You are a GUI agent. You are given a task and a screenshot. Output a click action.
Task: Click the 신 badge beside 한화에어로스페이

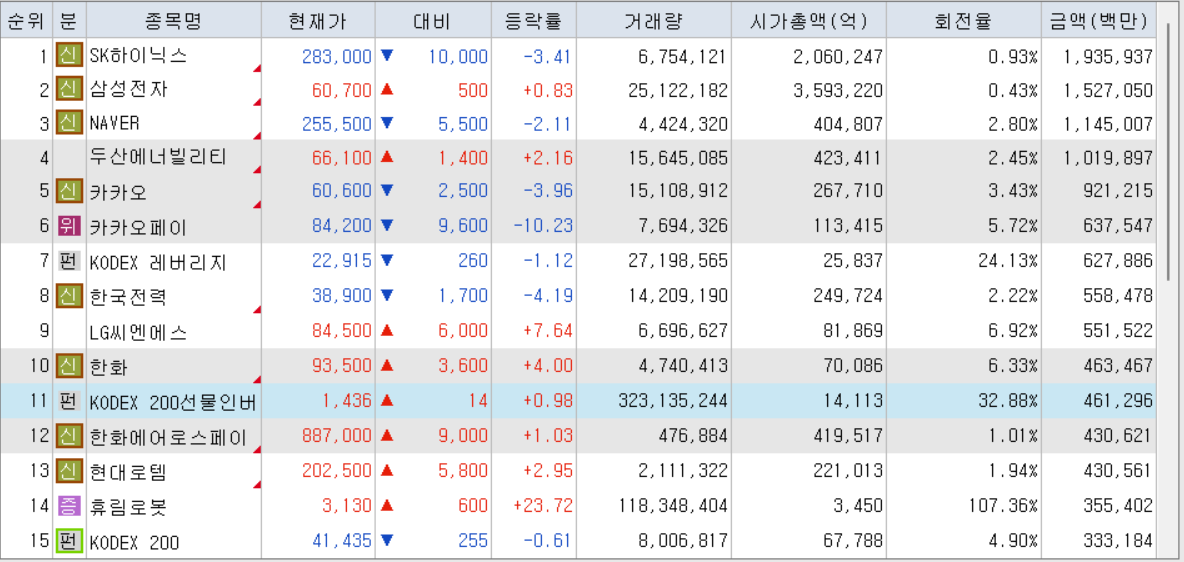69,436
